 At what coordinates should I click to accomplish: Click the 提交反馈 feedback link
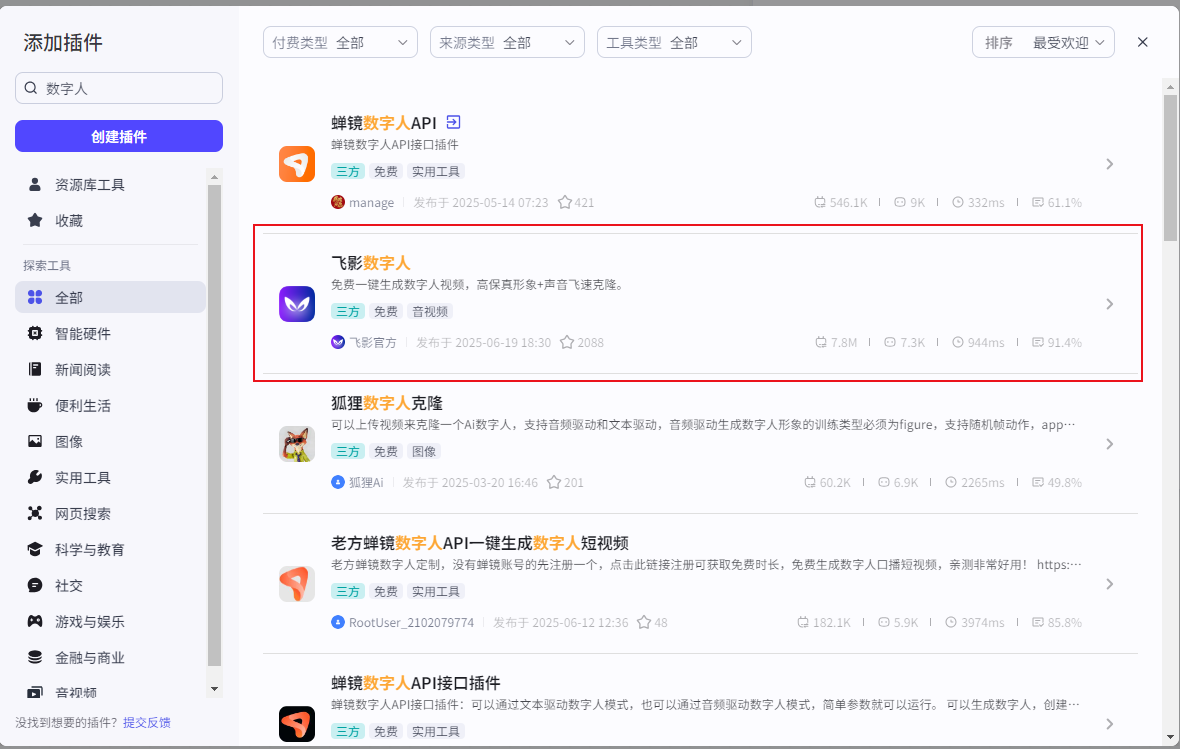(x=147, y=722)
